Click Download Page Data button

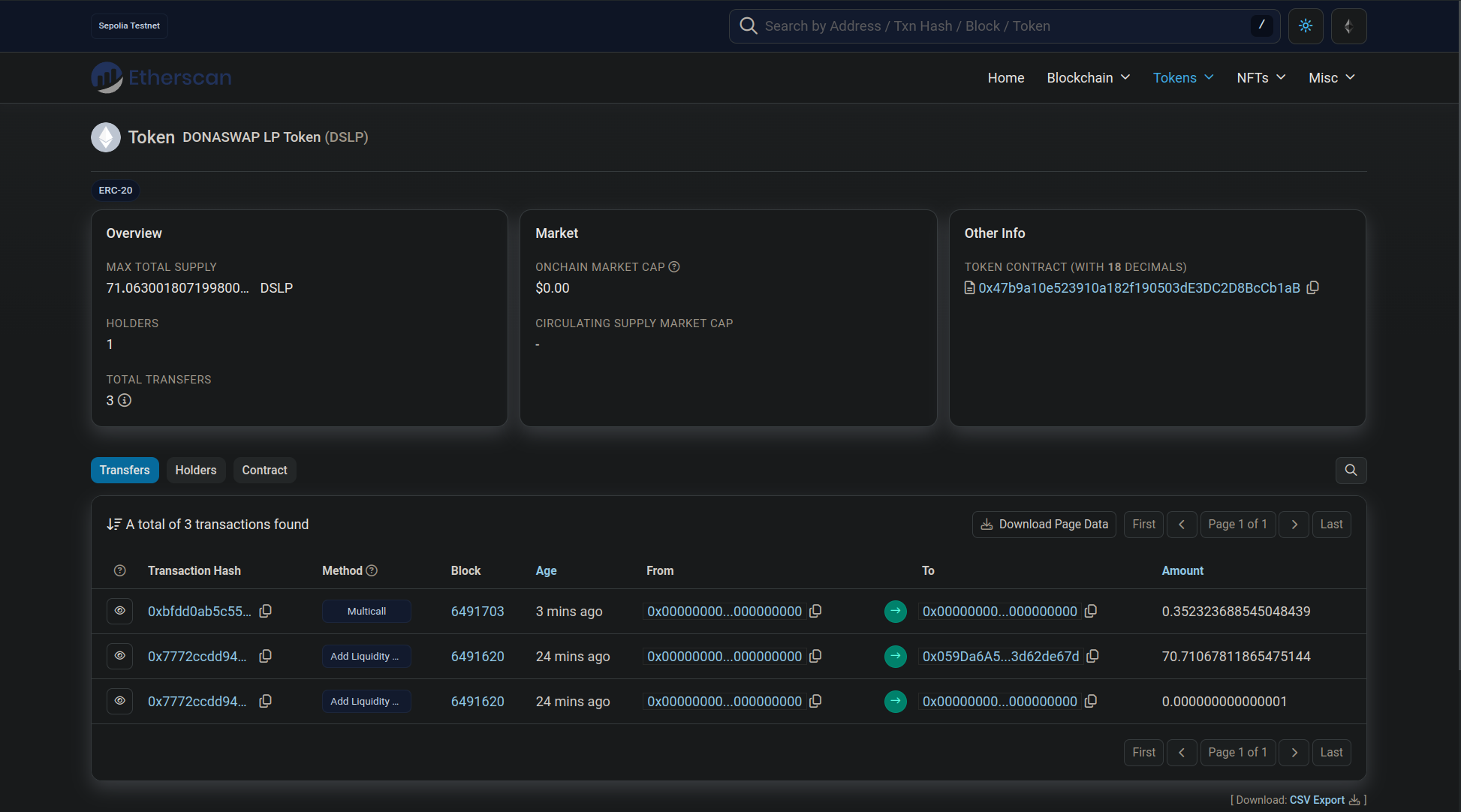pyautogui.click(x=1044, y=525)
